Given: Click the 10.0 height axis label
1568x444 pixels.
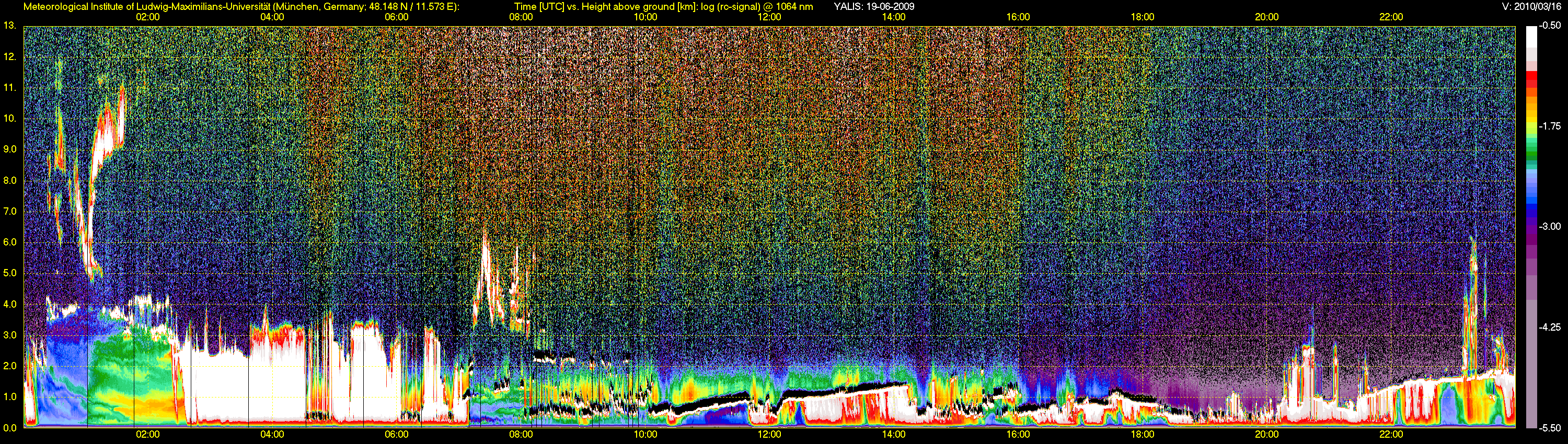Looking at the screenshot, I should (x=10, y=119).
